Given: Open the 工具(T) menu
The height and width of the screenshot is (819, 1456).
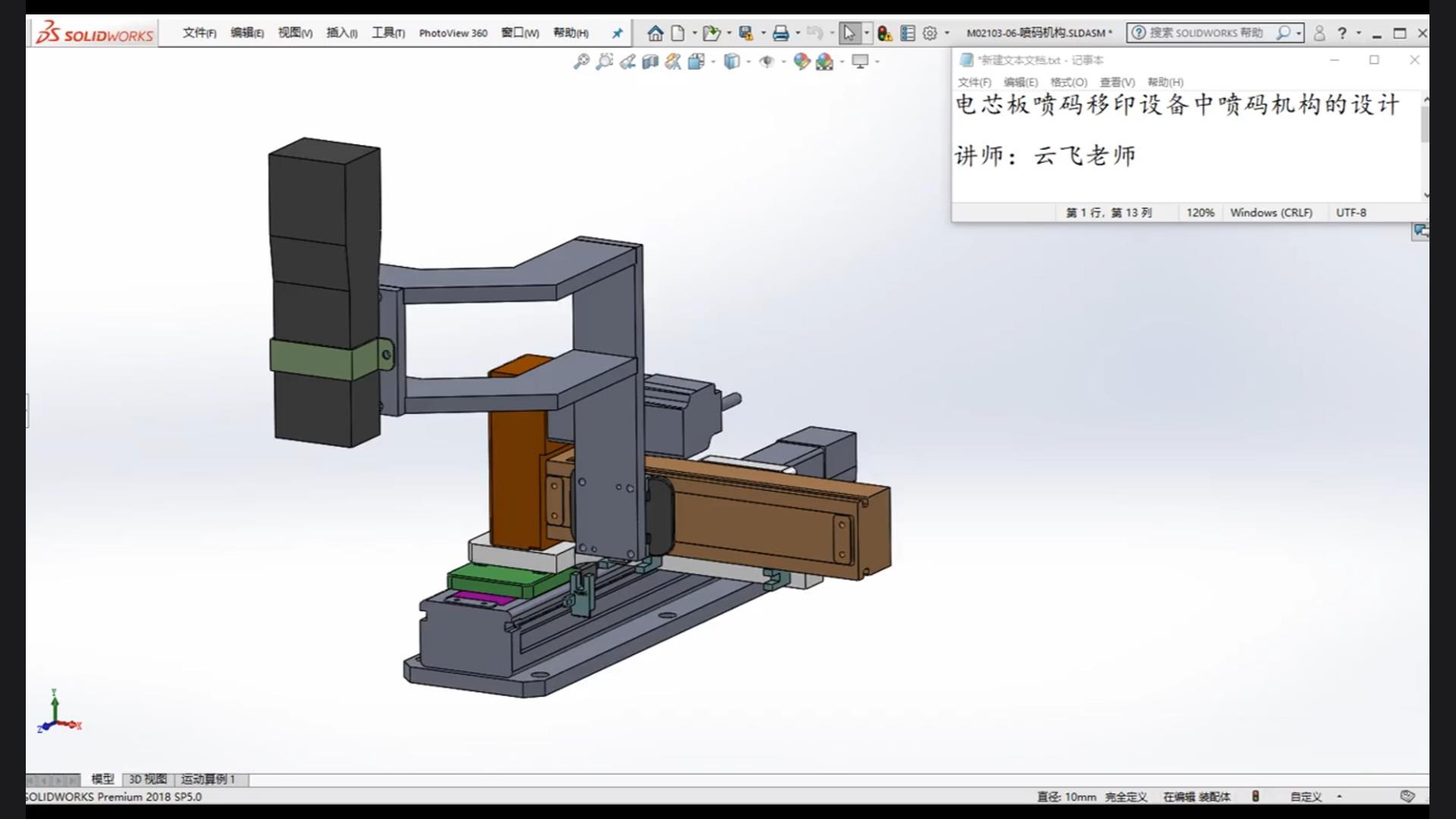Looking at the screenshot, I should tap(388, 33).
